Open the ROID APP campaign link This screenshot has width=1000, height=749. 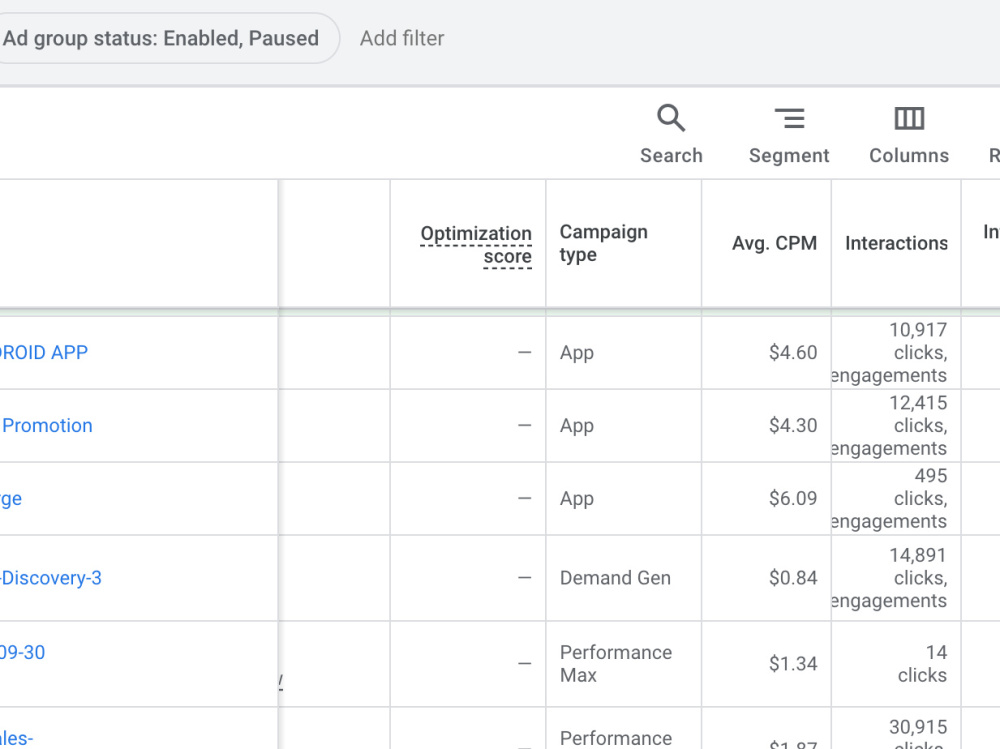(43, 352)
